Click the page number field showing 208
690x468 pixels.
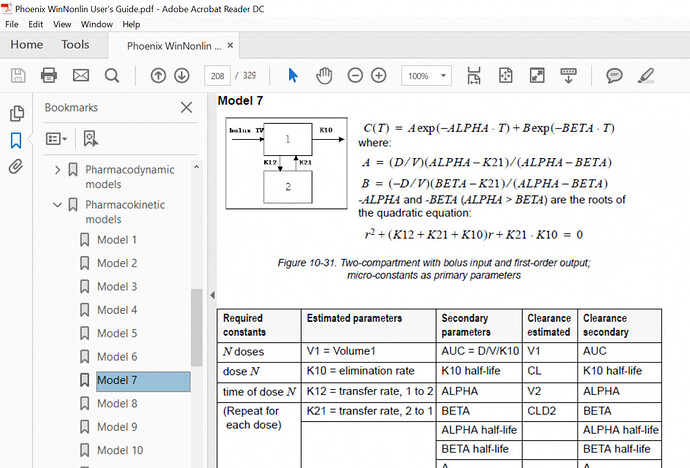click(217, 76)
